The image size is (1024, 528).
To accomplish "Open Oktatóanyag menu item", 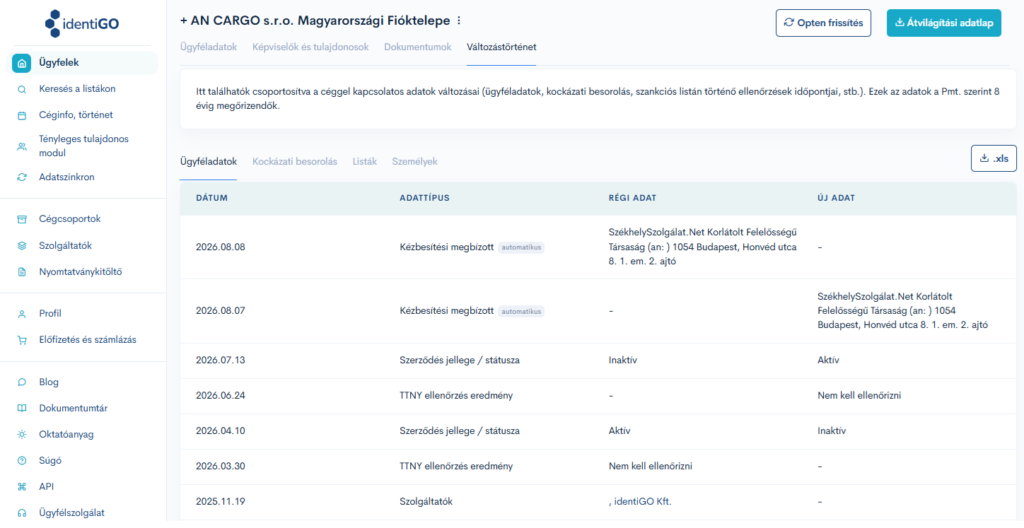I will click(66, 435).
